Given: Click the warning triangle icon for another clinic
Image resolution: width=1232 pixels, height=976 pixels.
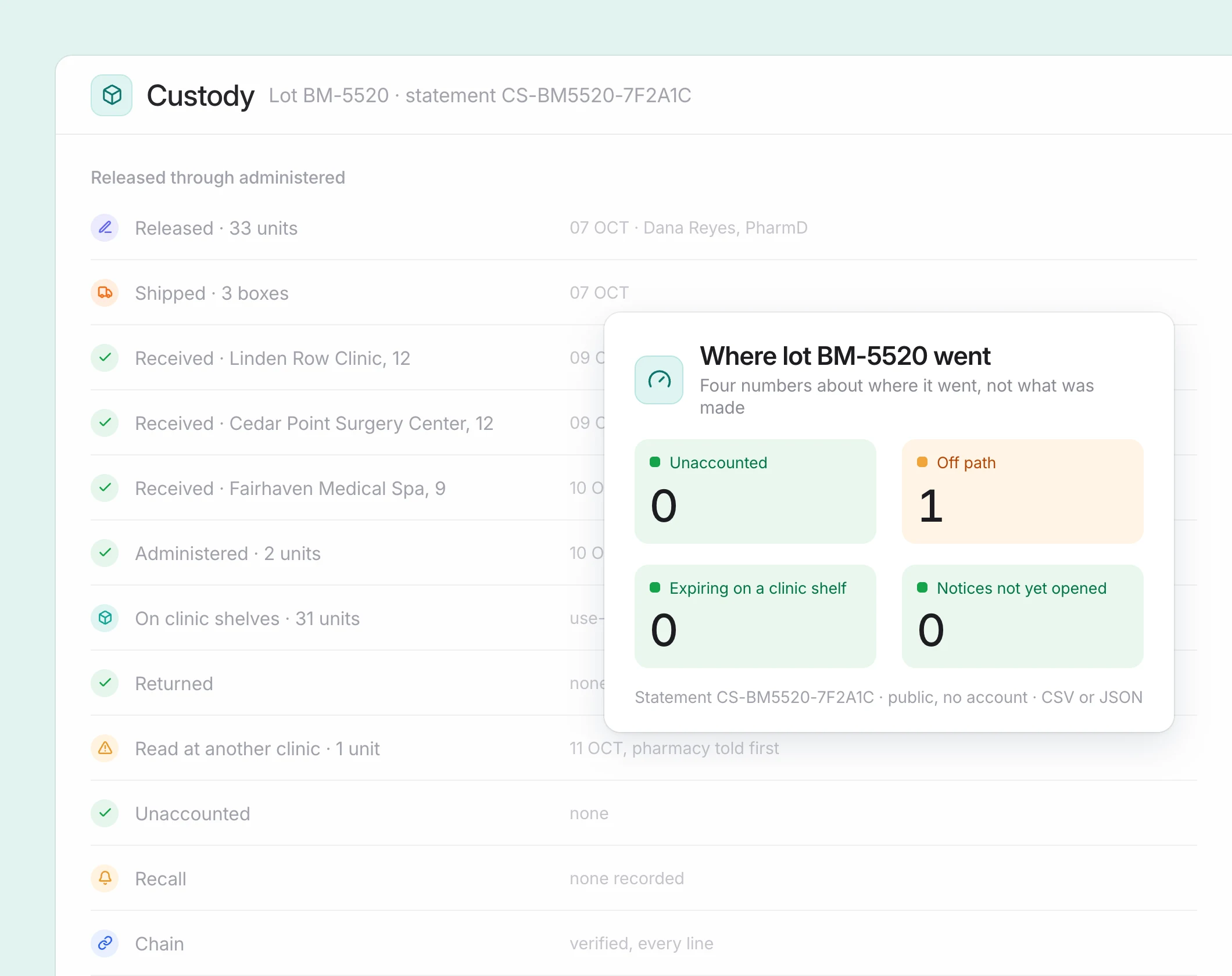Looking at the screenshot, I should pyautogui.click(x=105, y=748).
